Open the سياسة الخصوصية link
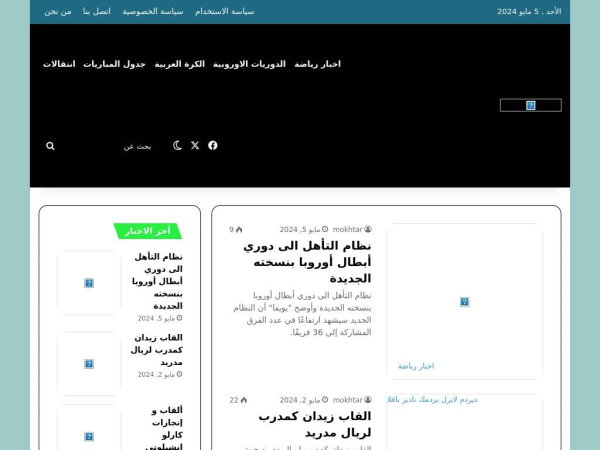Viewport: 600px width, 450px height. pos(153,11)
